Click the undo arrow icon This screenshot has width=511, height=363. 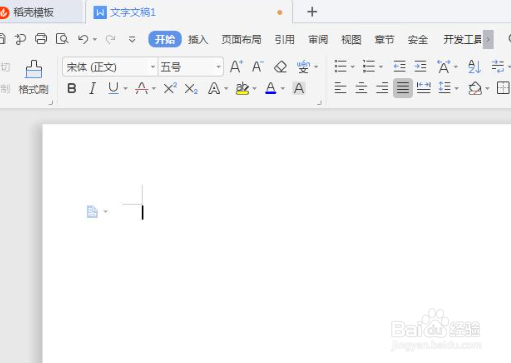(83, 39)
